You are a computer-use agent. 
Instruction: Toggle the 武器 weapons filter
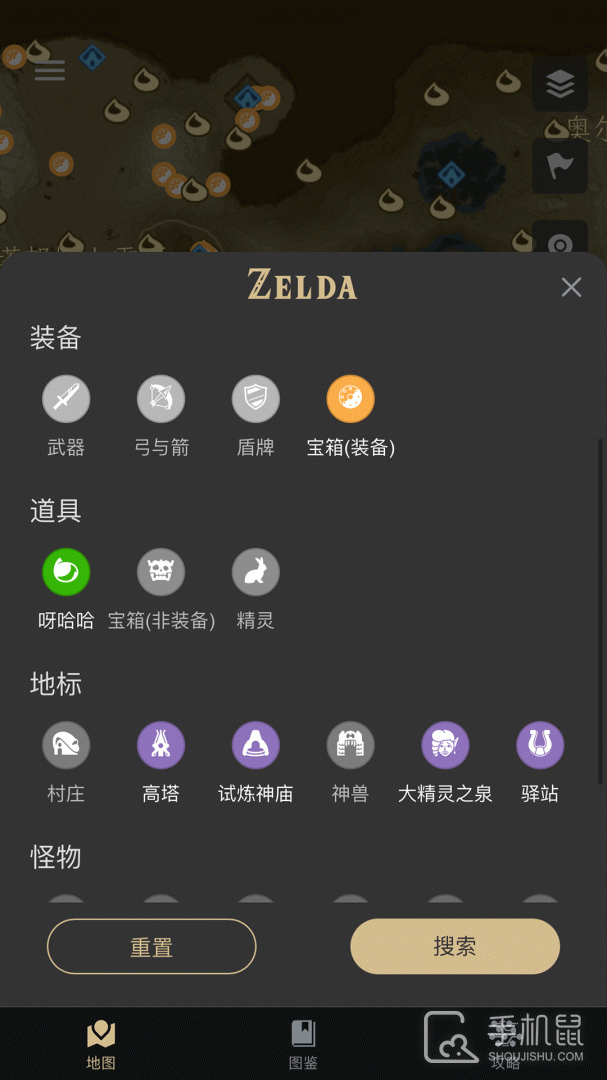point(66,400)
